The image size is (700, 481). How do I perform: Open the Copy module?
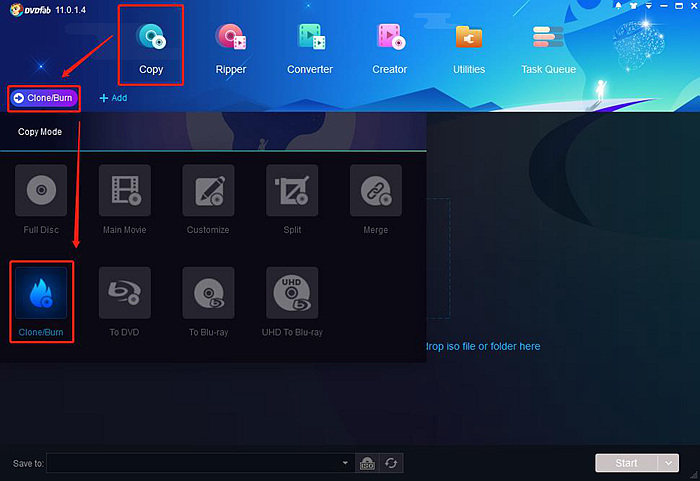click(150, 45)
